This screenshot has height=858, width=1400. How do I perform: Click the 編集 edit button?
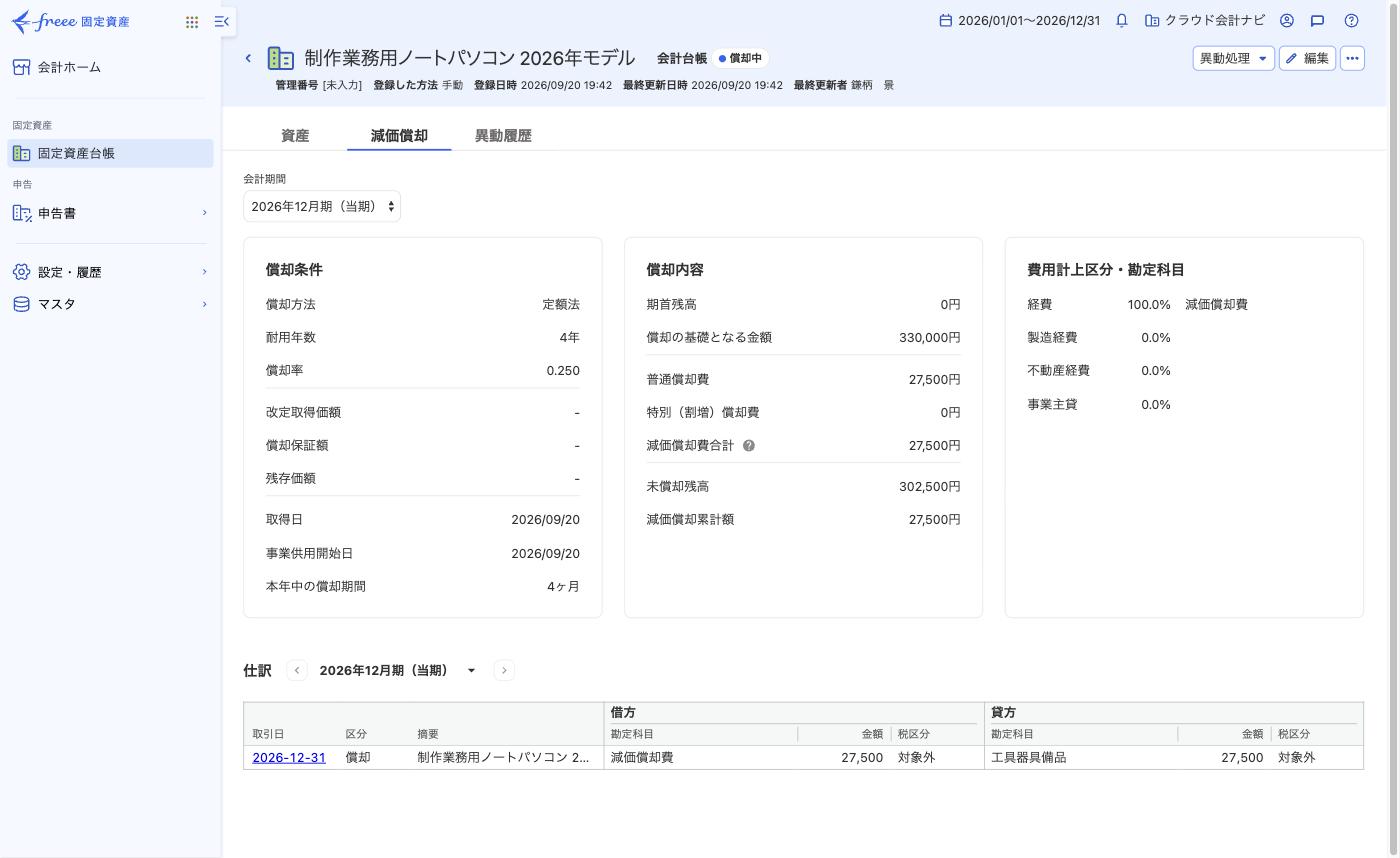click(1307, 58)
